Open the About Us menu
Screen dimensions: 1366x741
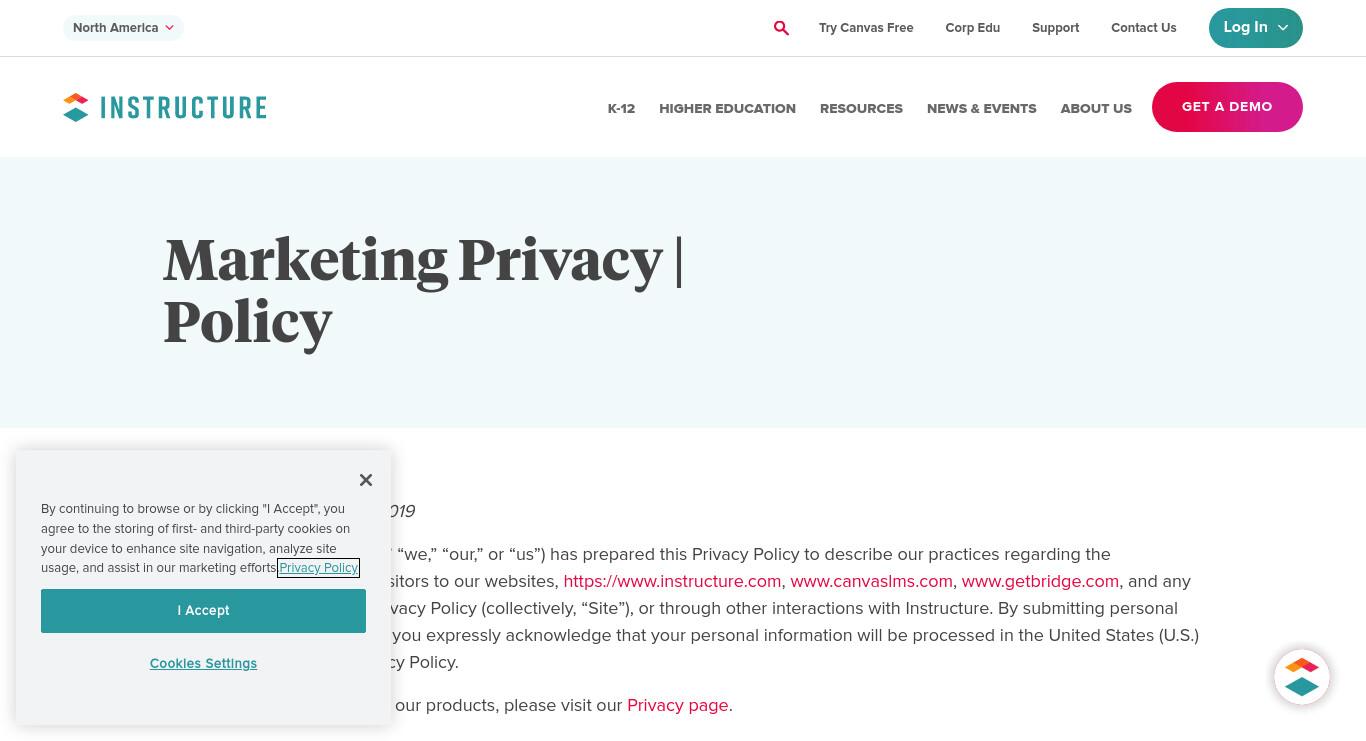(x=1096, y=108)
